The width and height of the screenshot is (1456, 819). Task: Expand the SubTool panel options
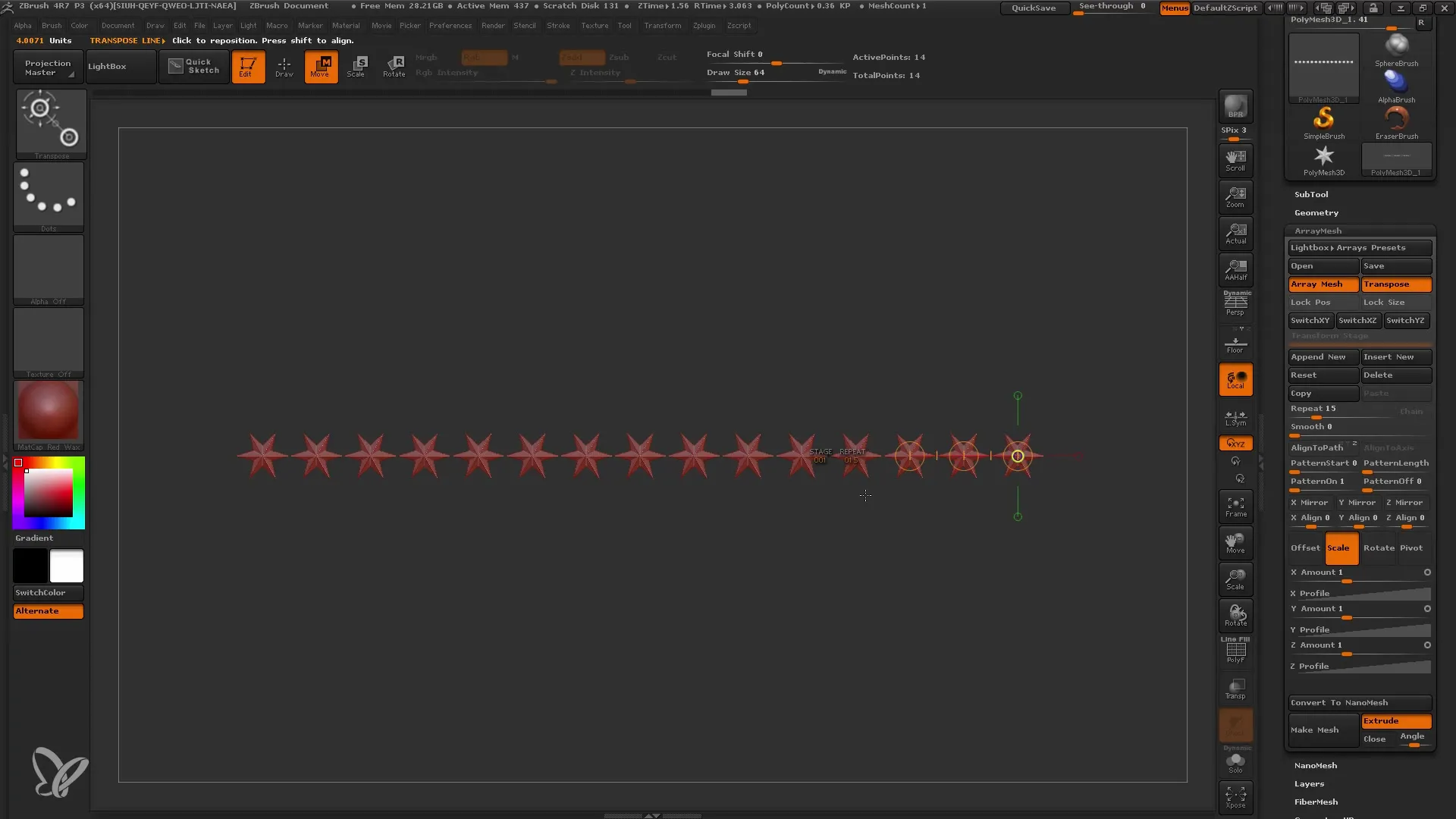(x=1311, y=194)
